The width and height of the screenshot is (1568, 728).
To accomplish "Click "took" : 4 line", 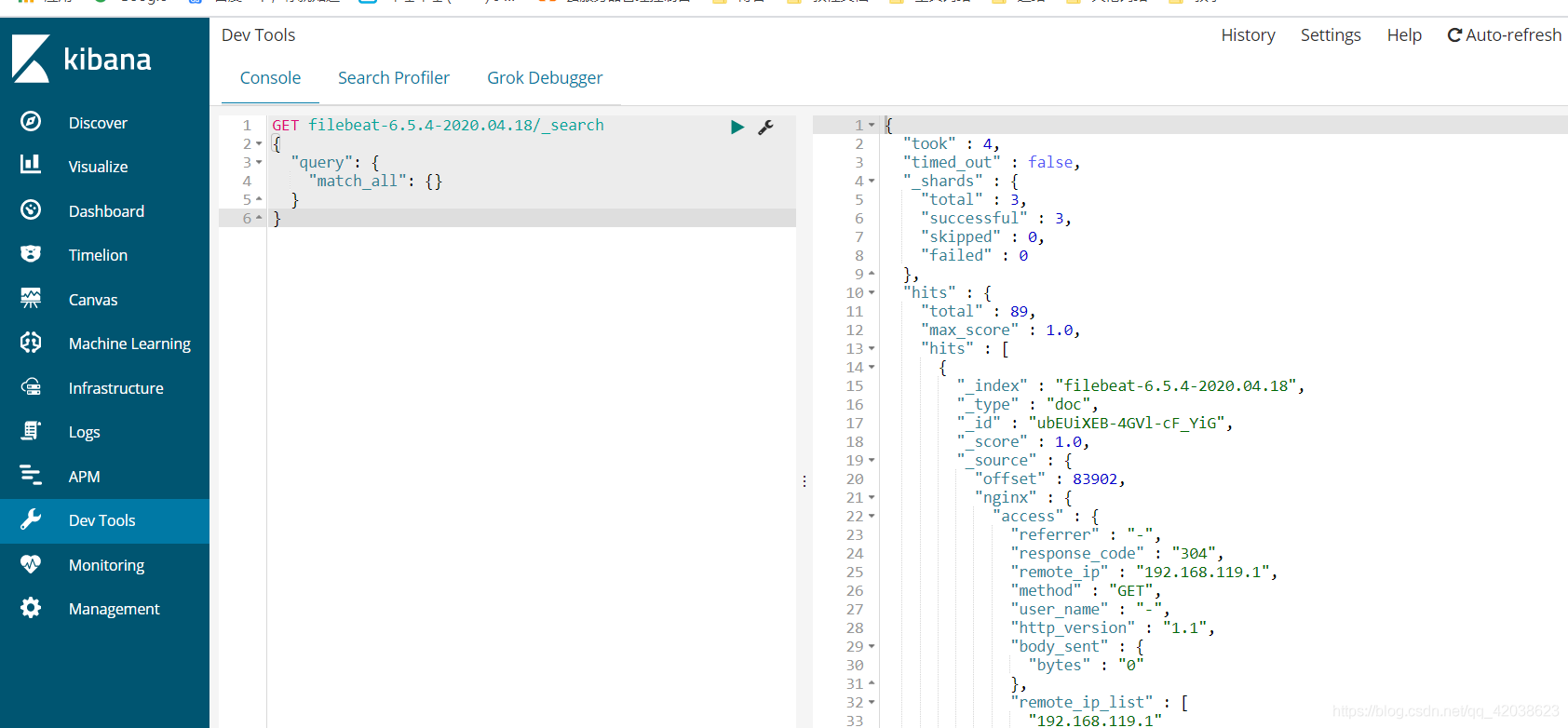I will point(952,143).
